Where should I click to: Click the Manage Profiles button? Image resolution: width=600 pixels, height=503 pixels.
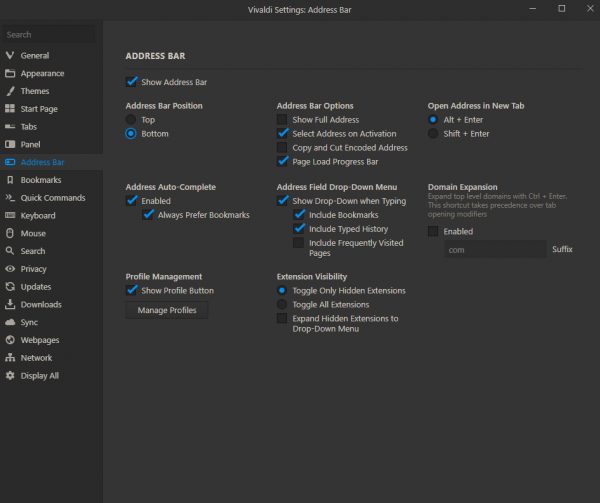coord(167,310)
